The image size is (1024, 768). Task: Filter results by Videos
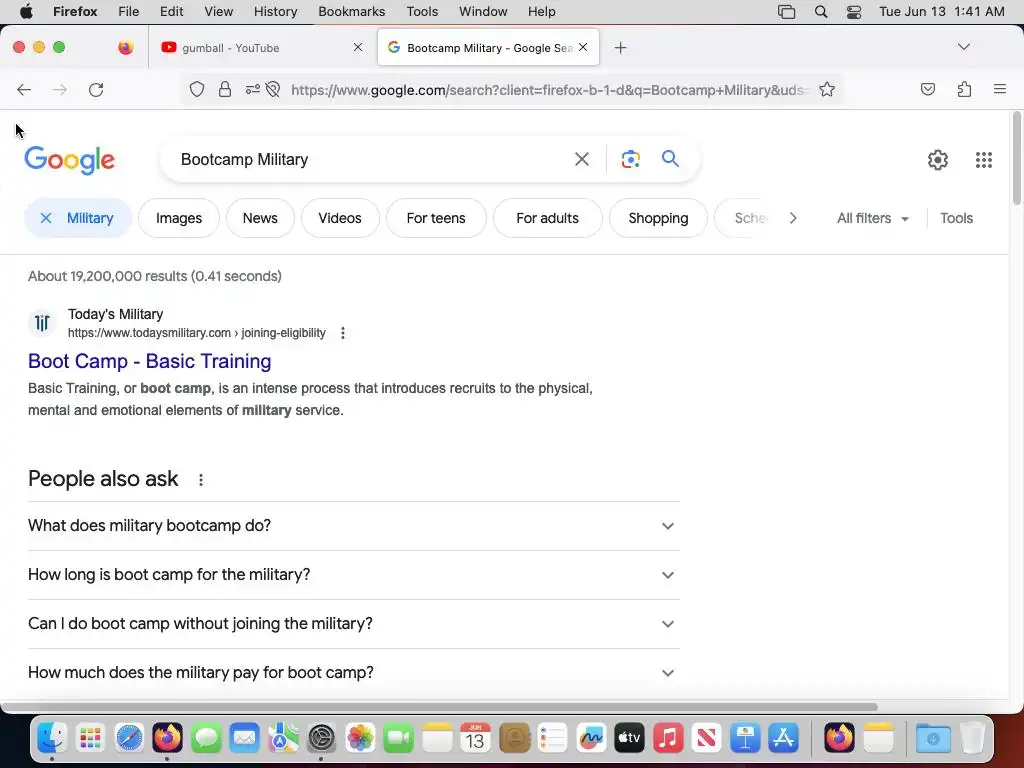(x=340, y=218)
